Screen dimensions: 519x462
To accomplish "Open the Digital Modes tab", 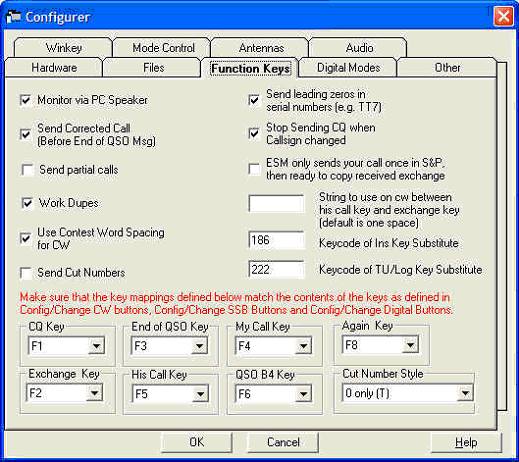I will (x=348, y=68).
